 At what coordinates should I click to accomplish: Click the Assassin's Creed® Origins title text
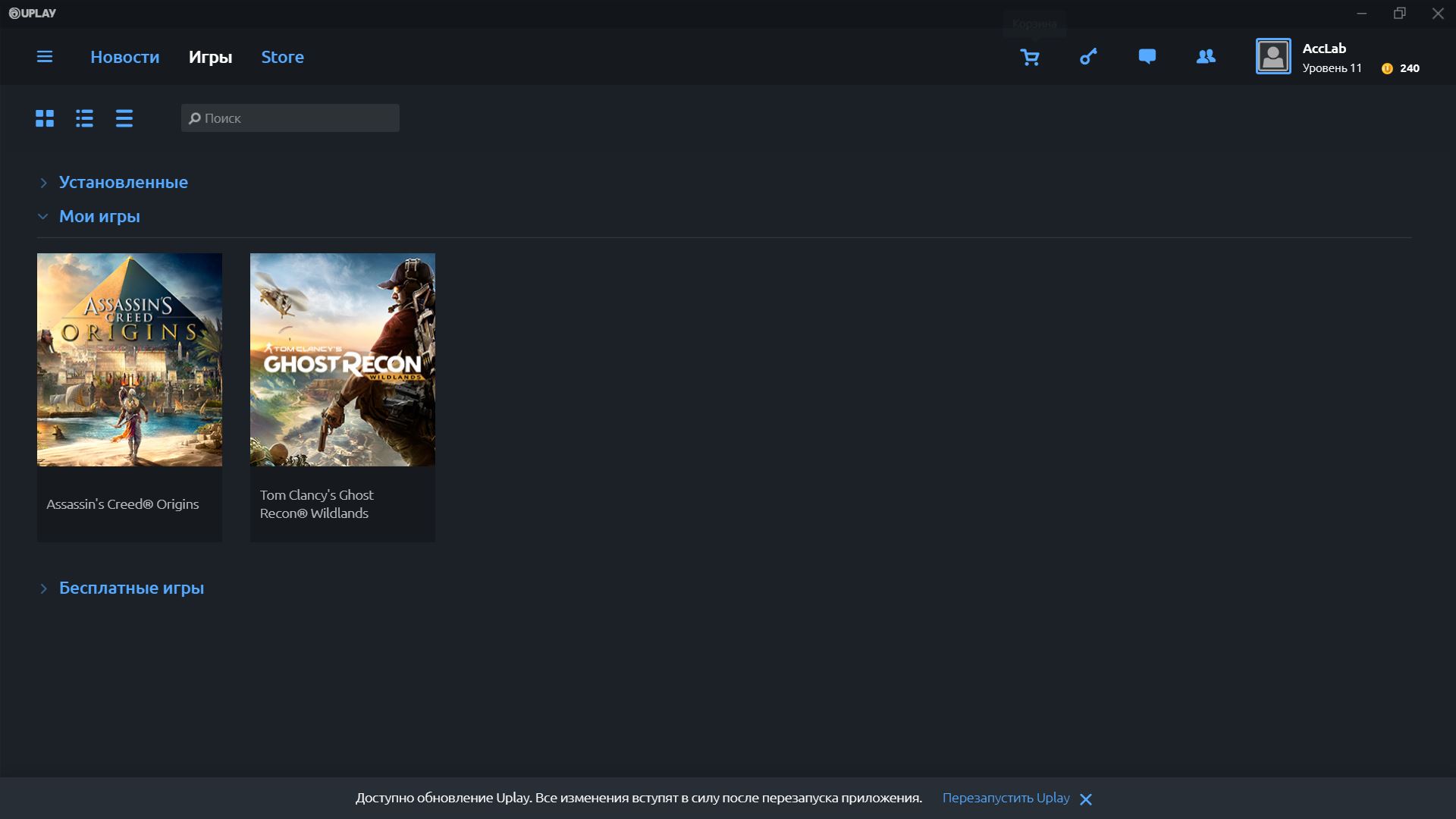click(123, 504)
